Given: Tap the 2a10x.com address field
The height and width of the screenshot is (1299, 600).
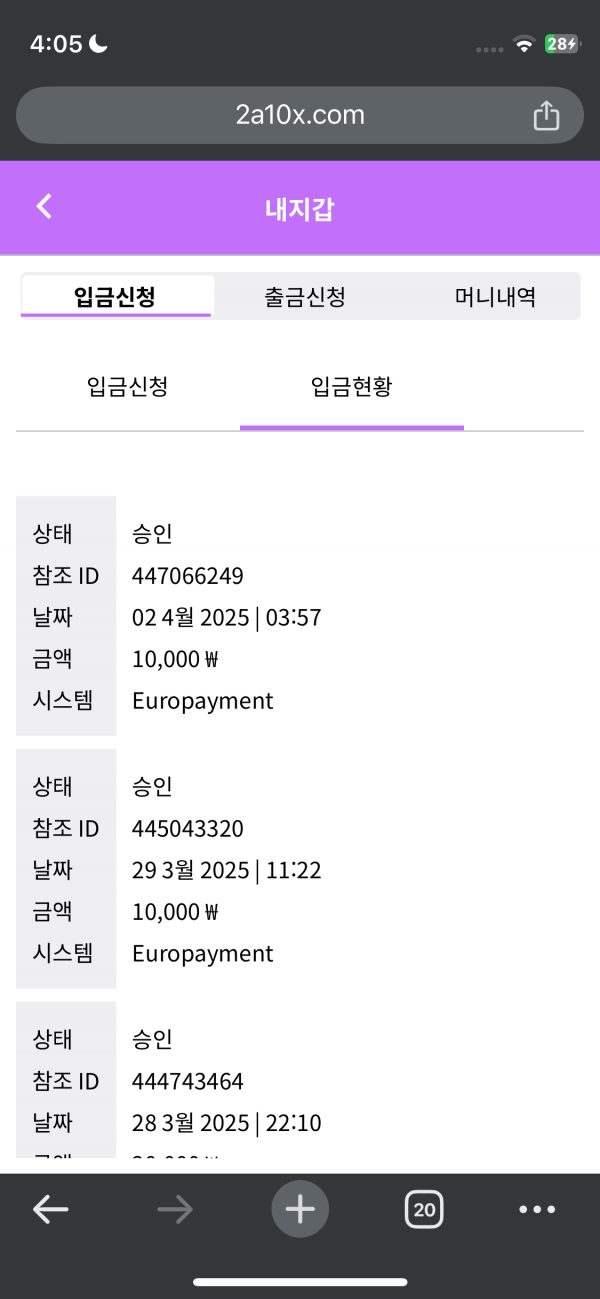Looking at the screenshot, I should (300, 116).
